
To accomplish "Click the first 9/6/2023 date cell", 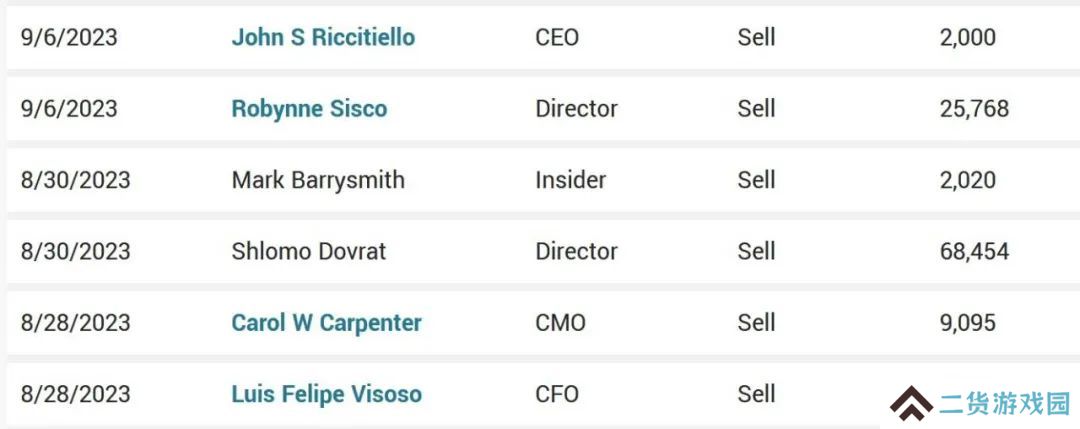I will click(69, 37).
